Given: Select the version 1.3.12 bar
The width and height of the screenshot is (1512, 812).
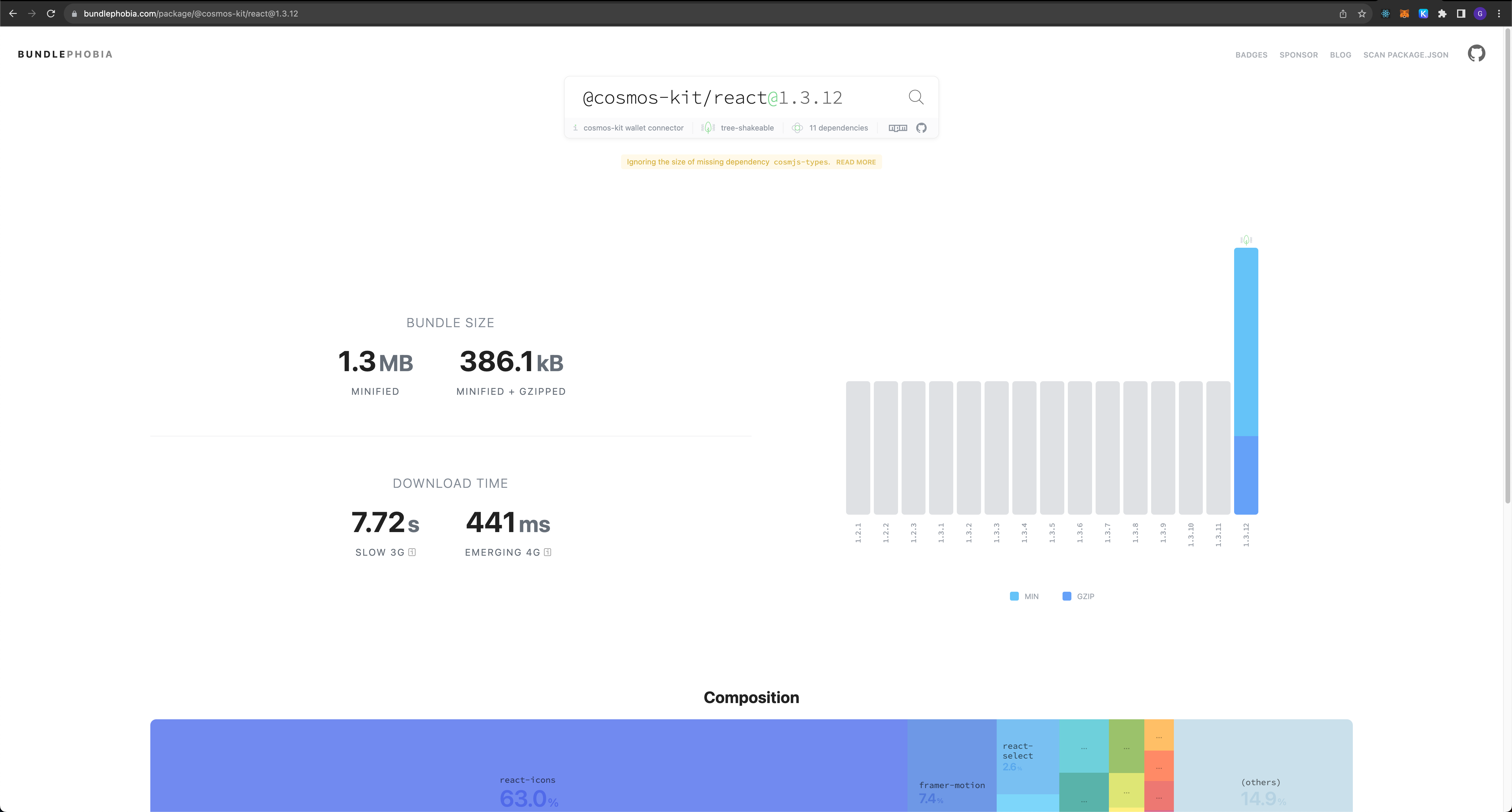Looking at the screenshot, I should [1246, 381].
